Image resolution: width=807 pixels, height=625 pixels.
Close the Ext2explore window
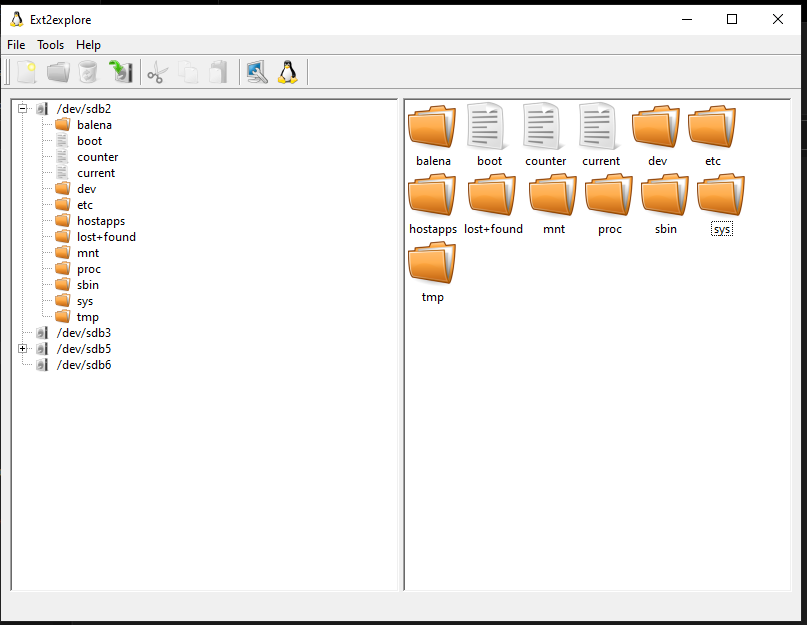coord(778,20)
